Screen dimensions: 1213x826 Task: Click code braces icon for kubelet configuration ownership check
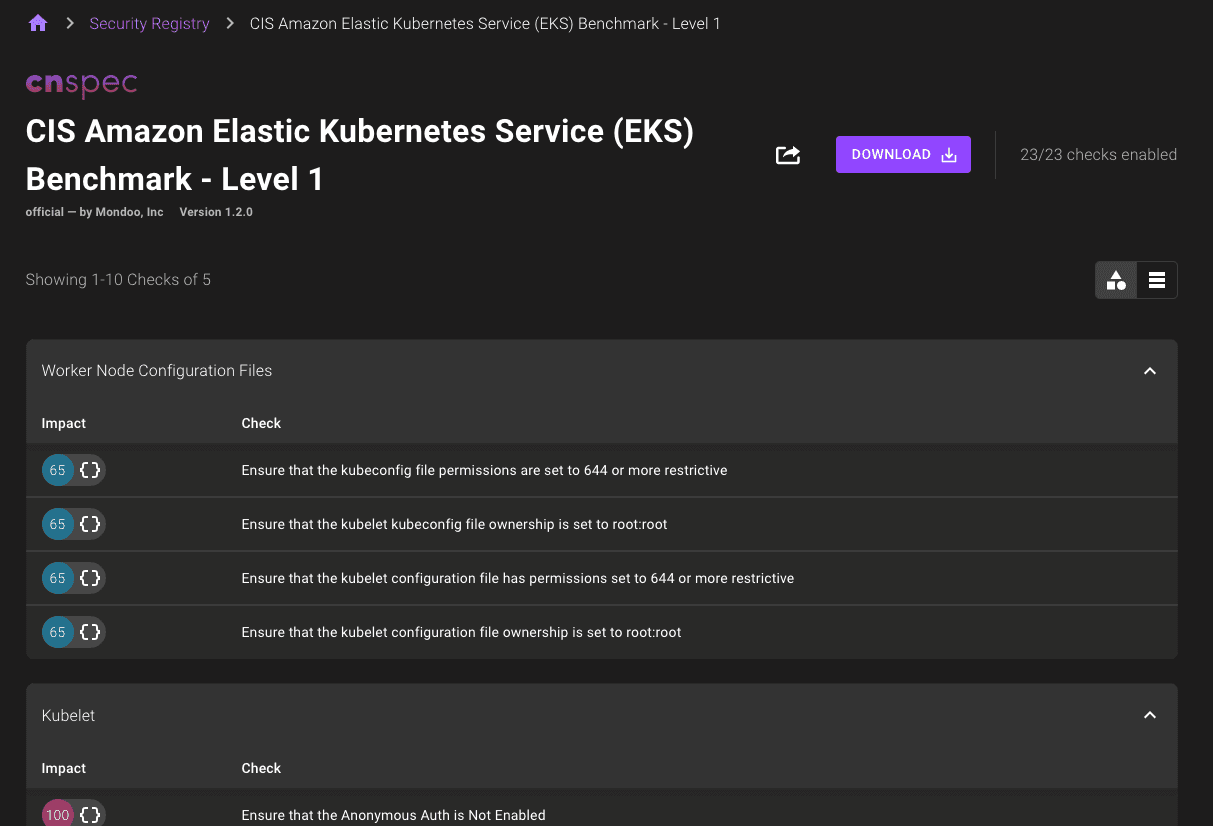click(90, 632)
